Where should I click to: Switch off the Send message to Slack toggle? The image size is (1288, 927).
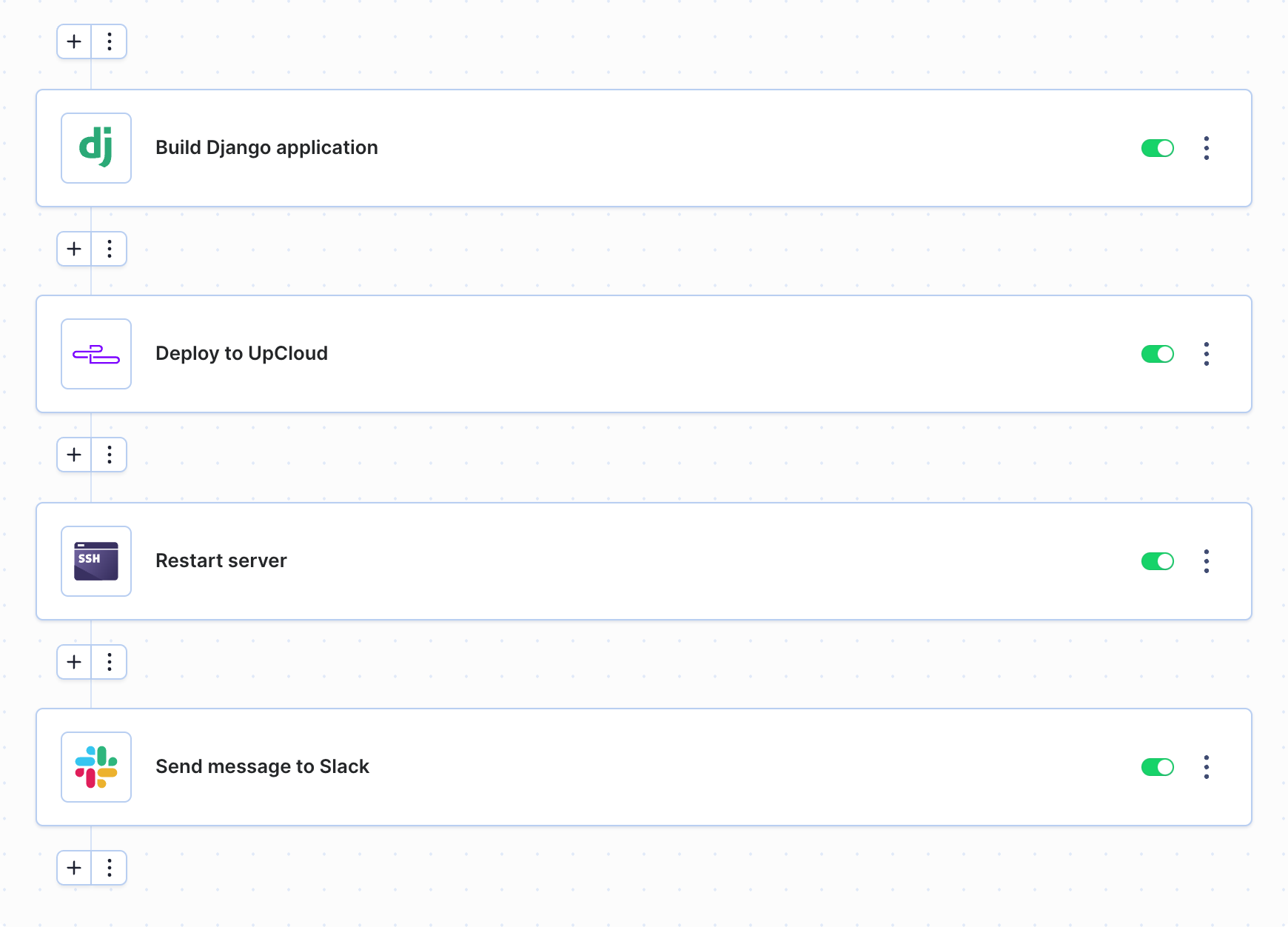[x=1158, y=767]
